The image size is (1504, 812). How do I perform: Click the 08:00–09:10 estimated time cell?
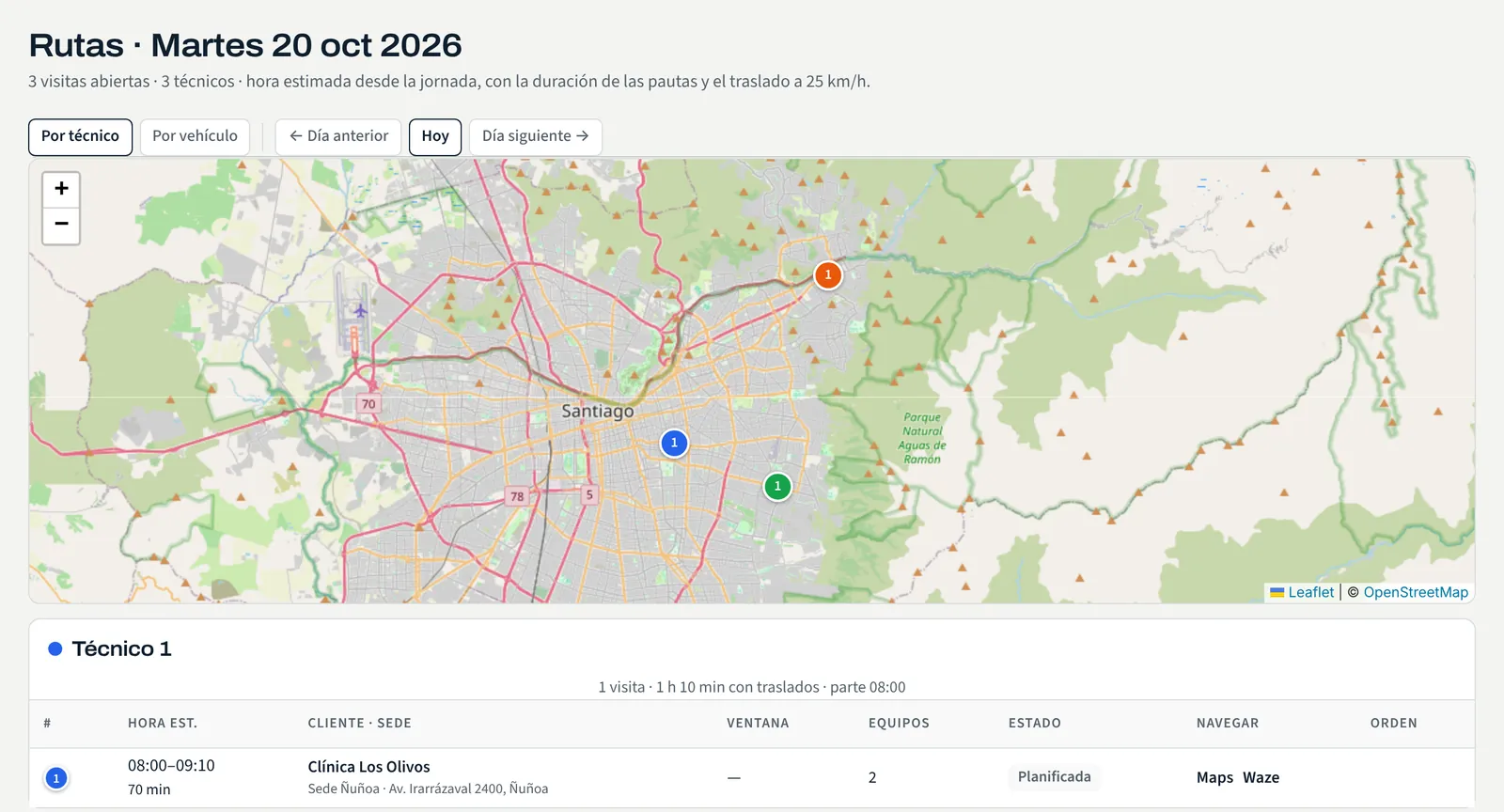coord(171,766)
